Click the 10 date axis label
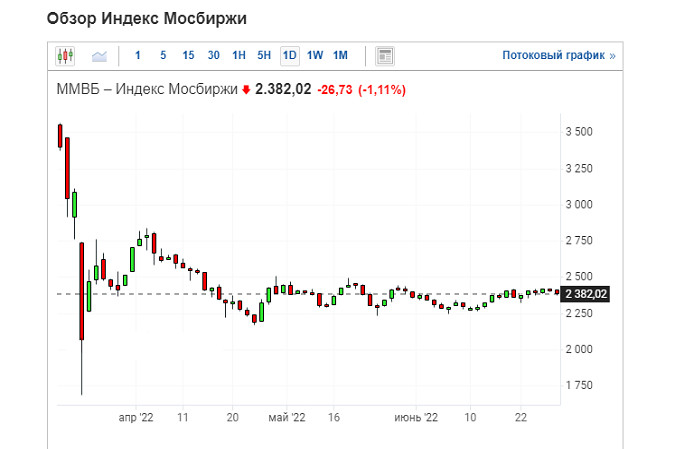The height and width of the screenshot is (449, 675). click(x=470, y=418)
